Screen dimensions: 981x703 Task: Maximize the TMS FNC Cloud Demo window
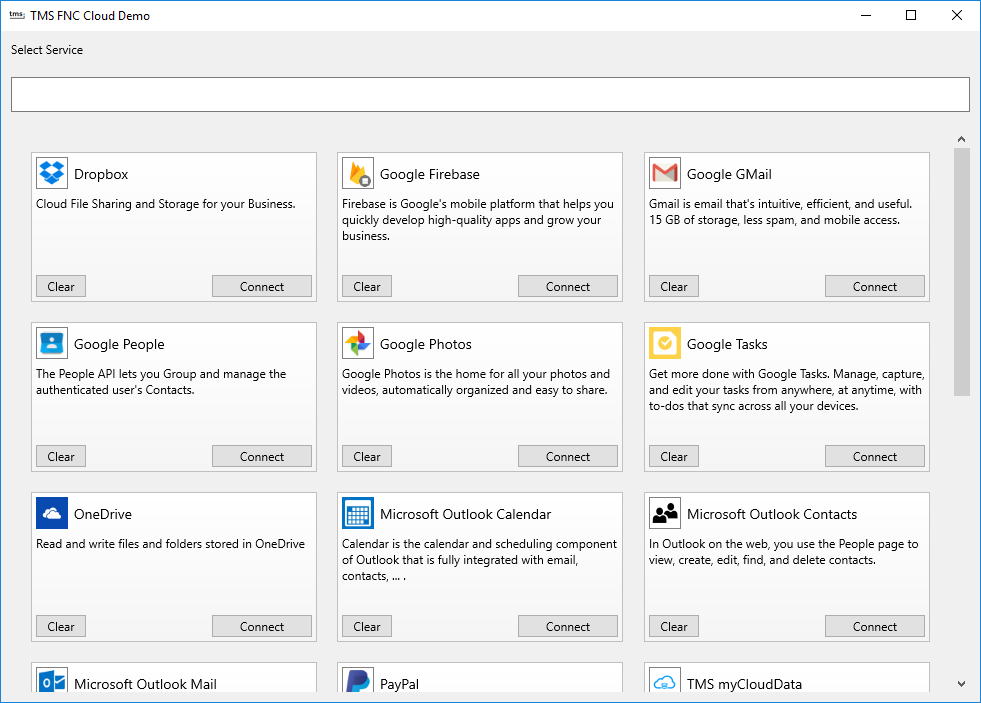click(x=911, y=15)
